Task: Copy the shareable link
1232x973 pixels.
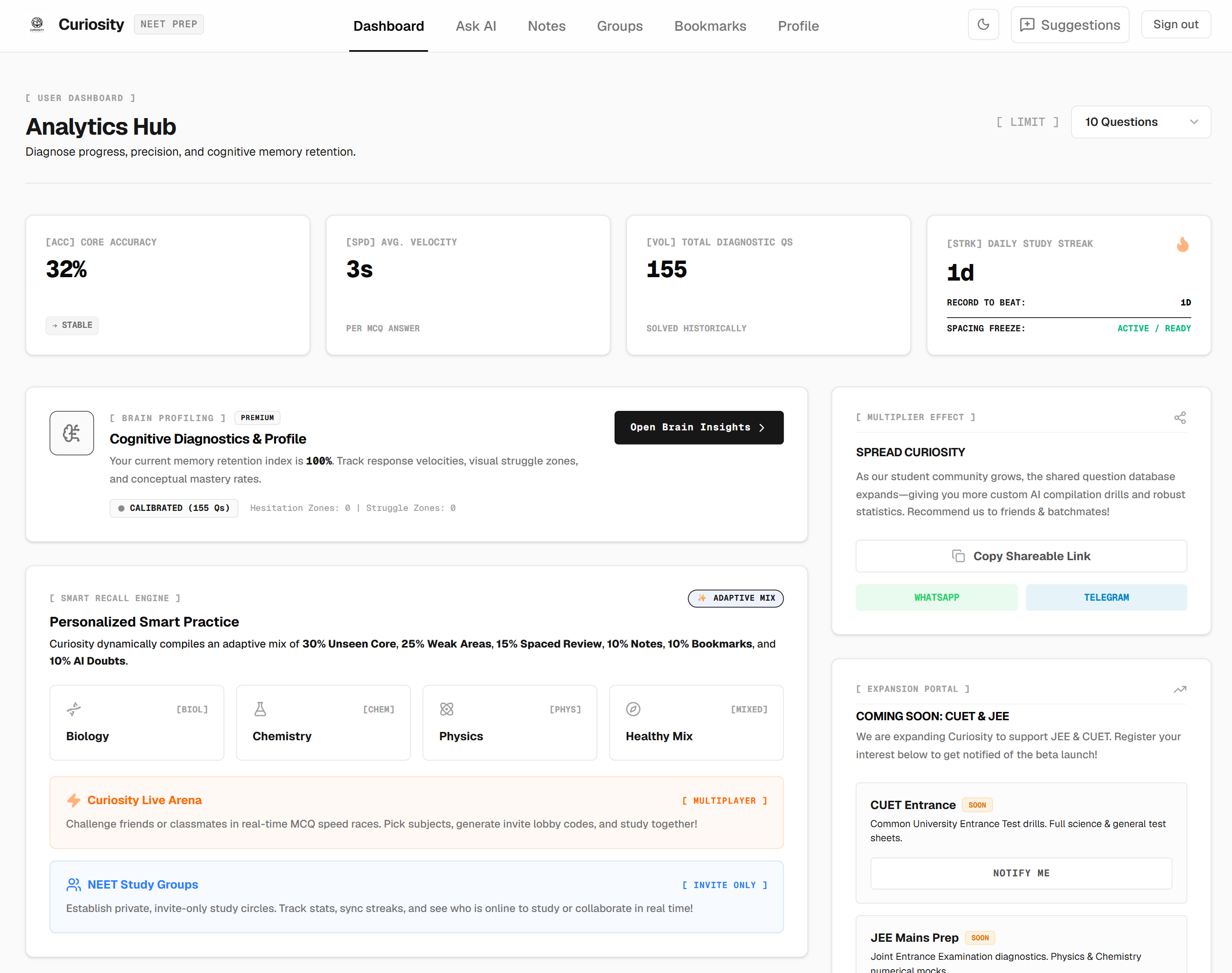Action: tap(1021, 556)
